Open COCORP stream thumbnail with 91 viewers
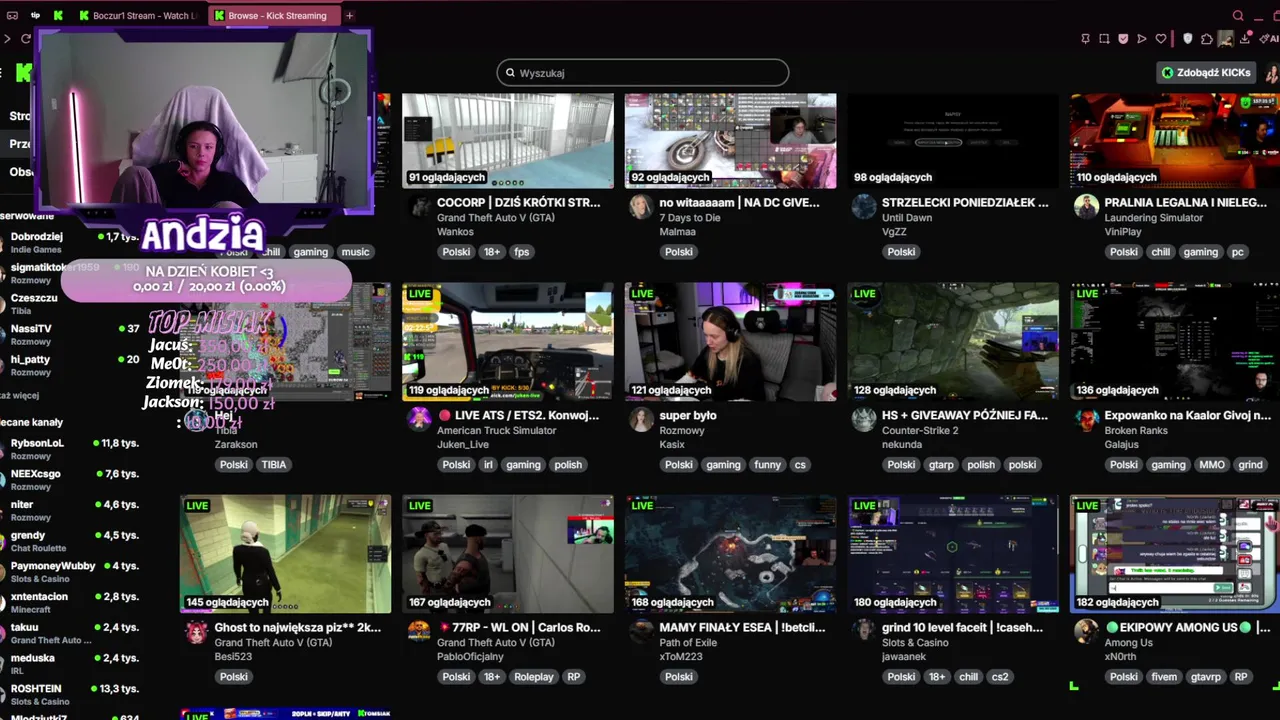Screen dimensions: 1280x720 click(508, 141)
